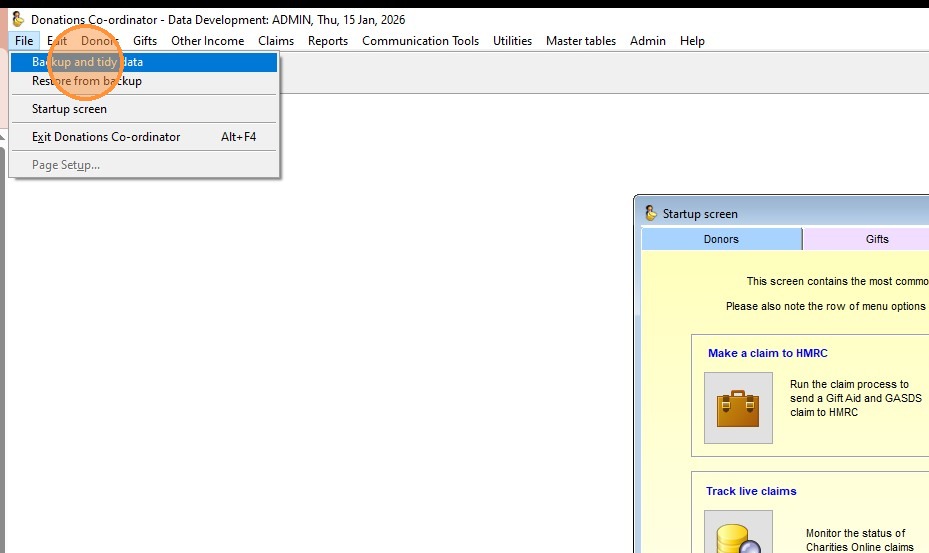Open the Donors menu
The height and width of the screenshot is (553, 929).
click(100, 41)
